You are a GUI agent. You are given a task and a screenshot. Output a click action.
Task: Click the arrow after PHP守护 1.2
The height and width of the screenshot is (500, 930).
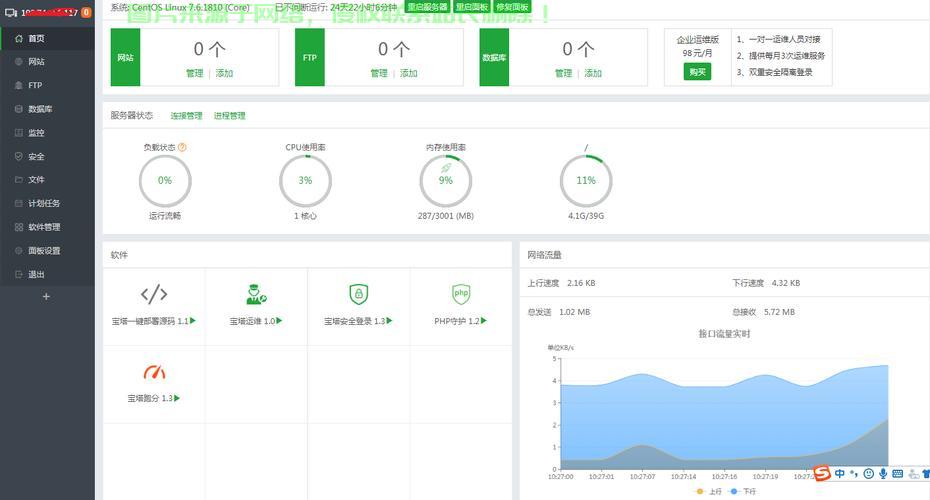tap(484, 321)
